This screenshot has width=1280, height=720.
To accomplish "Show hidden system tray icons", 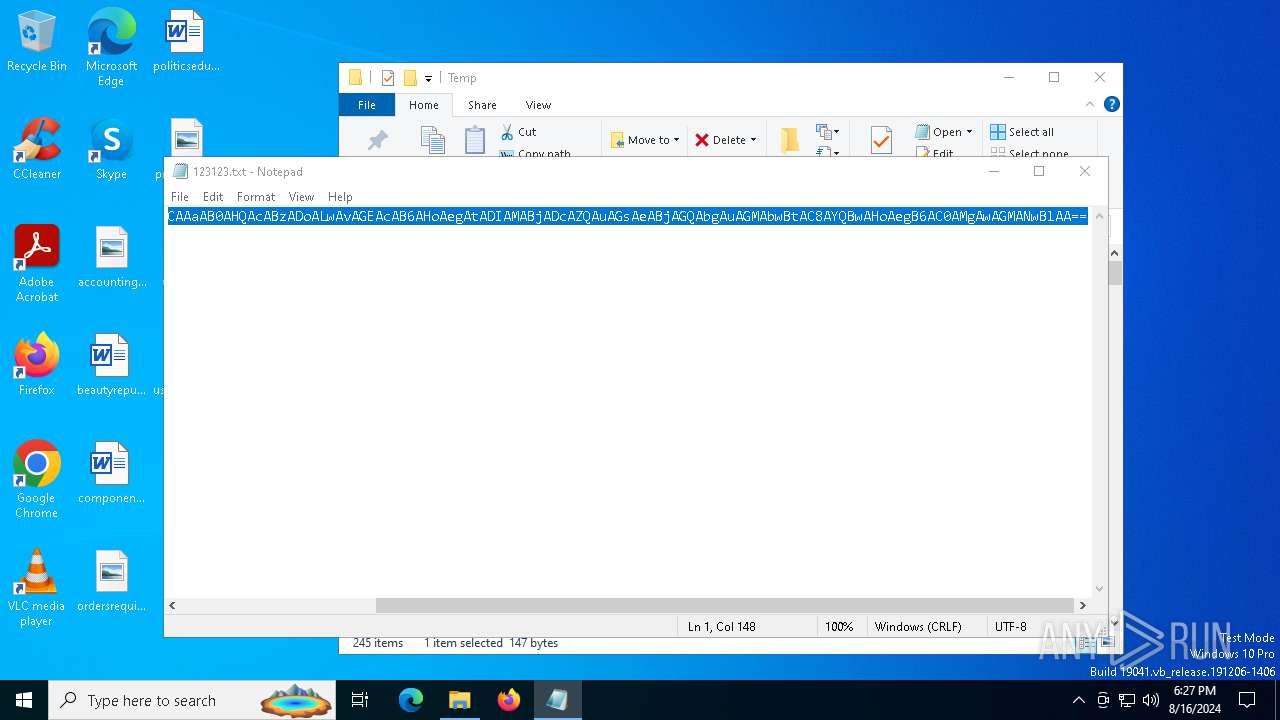I will coord(1078,700).
